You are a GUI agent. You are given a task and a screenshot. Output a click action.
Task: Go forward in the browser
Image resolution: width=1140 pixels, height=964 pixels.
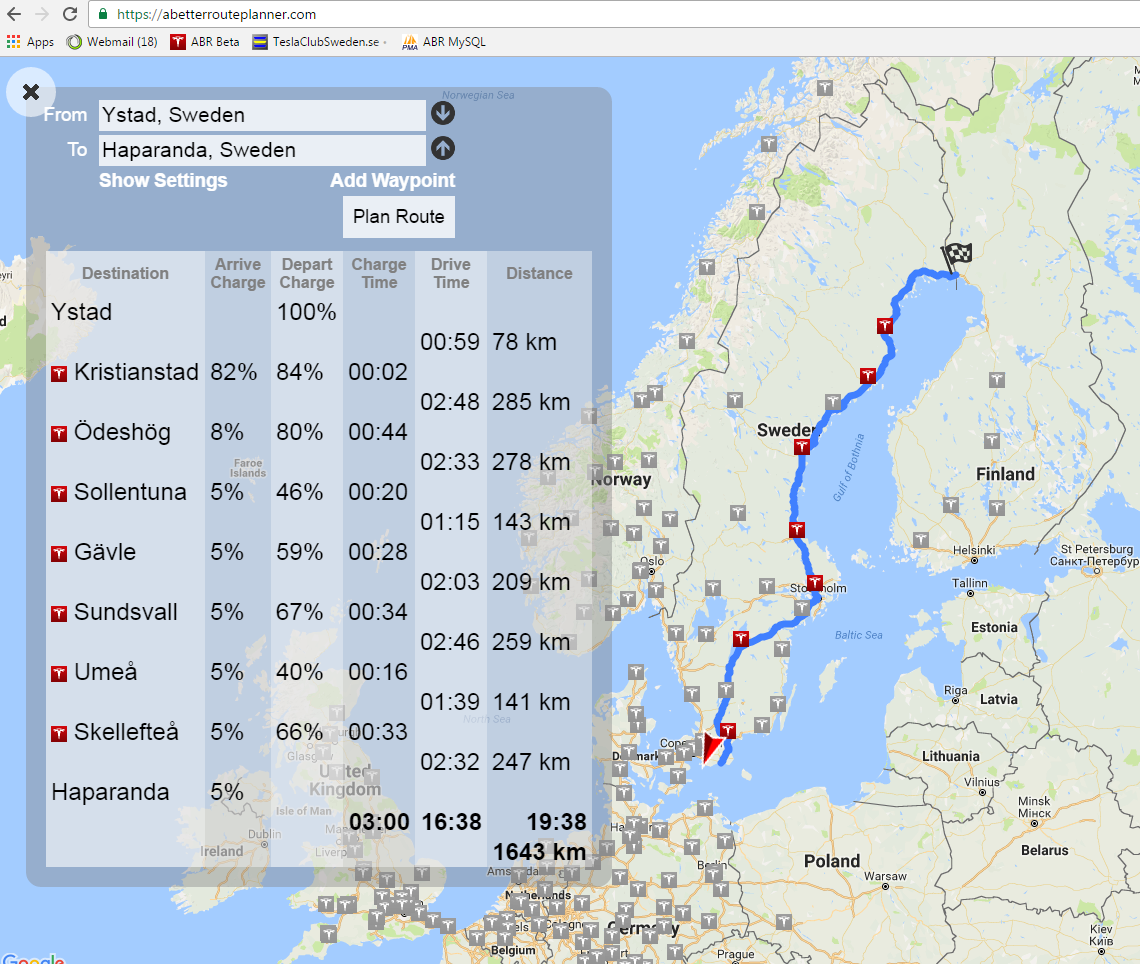click(41, 14)
